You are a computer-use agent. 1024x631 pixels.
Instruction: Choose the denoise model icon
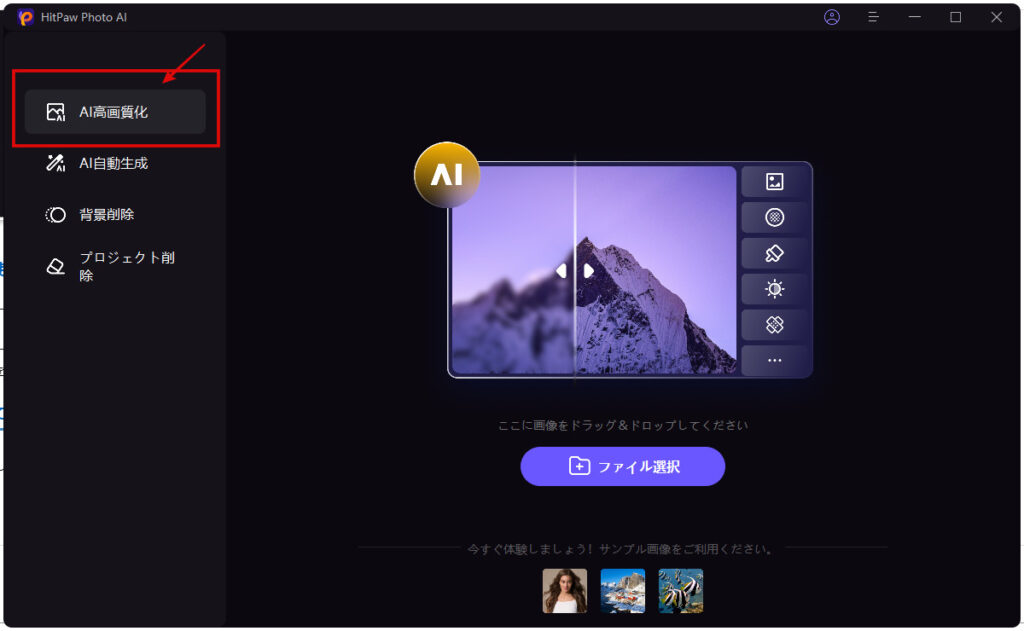[775, 217]
